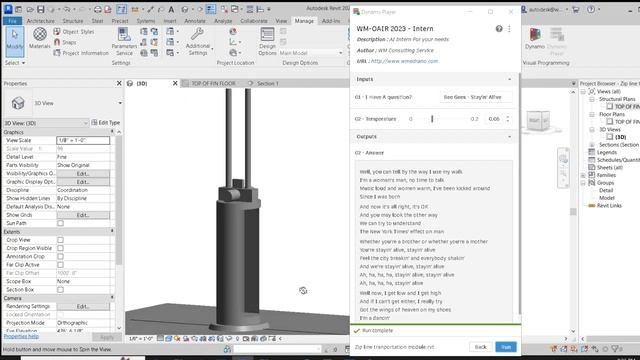640x360 pixels.
Task: Switch to the Structure ribbon tab
Action: coord(73,21)
